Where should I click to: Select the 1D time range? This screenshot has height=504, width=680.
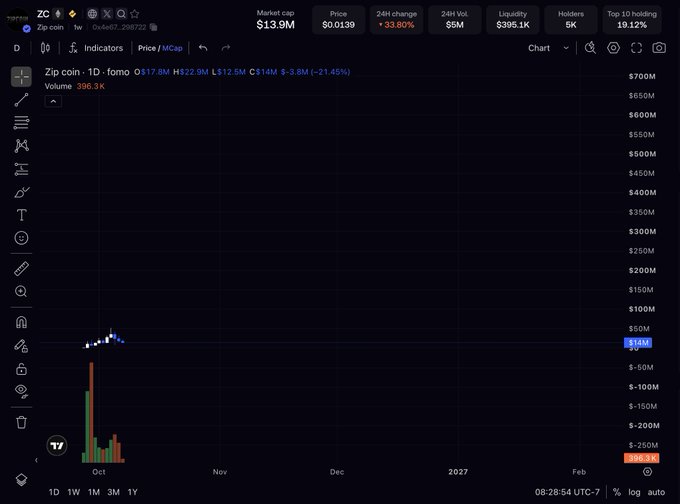54,492
